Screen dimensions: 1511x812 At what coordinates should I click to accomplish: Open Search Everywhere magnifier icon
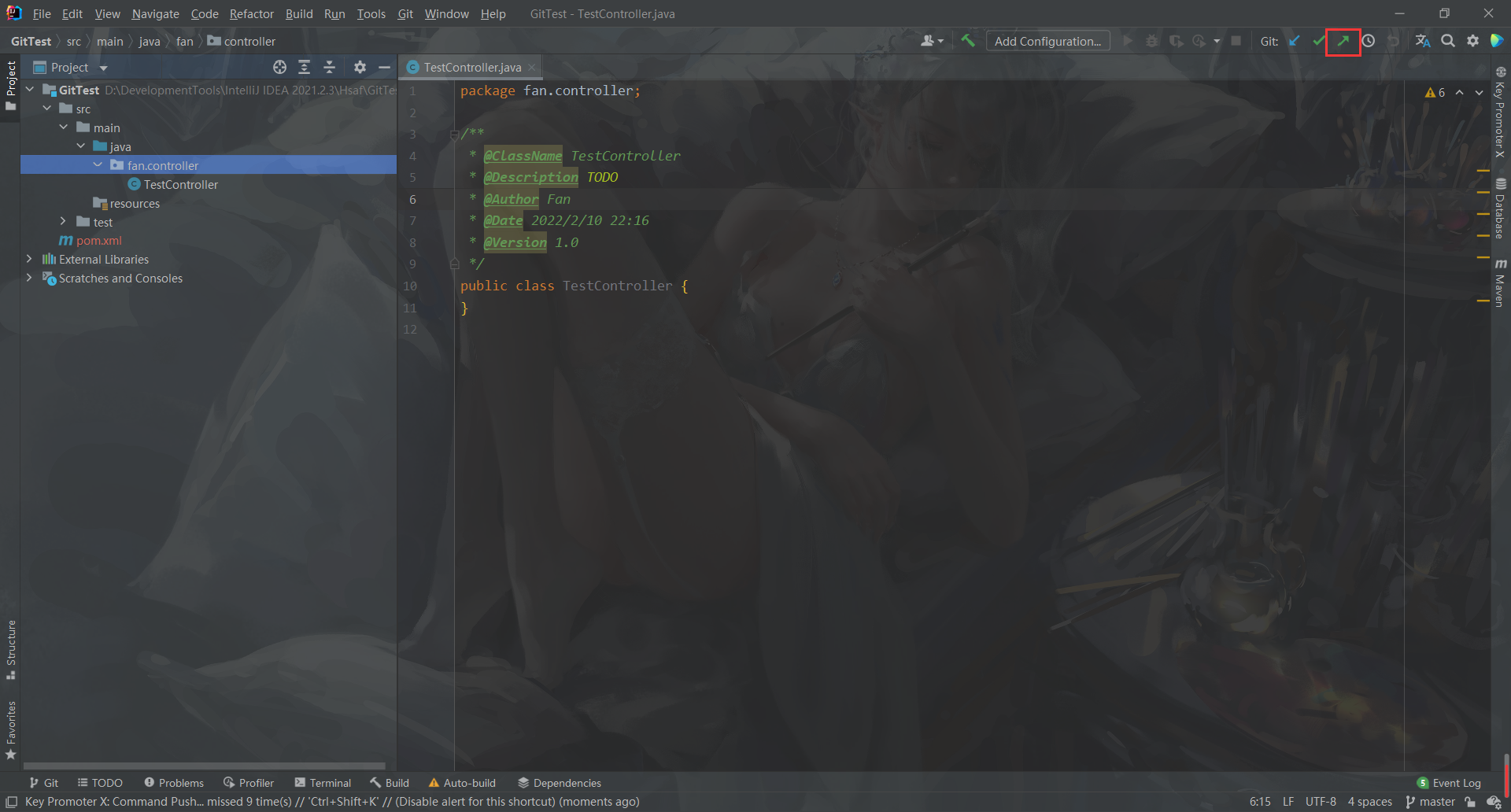pos(1448,41)
